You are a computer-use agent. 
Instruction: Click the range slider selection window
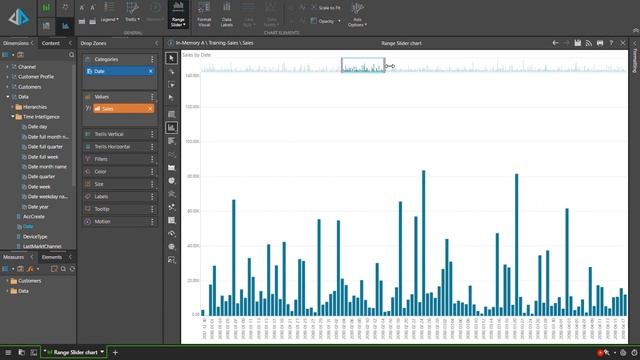tap(363, 65)
